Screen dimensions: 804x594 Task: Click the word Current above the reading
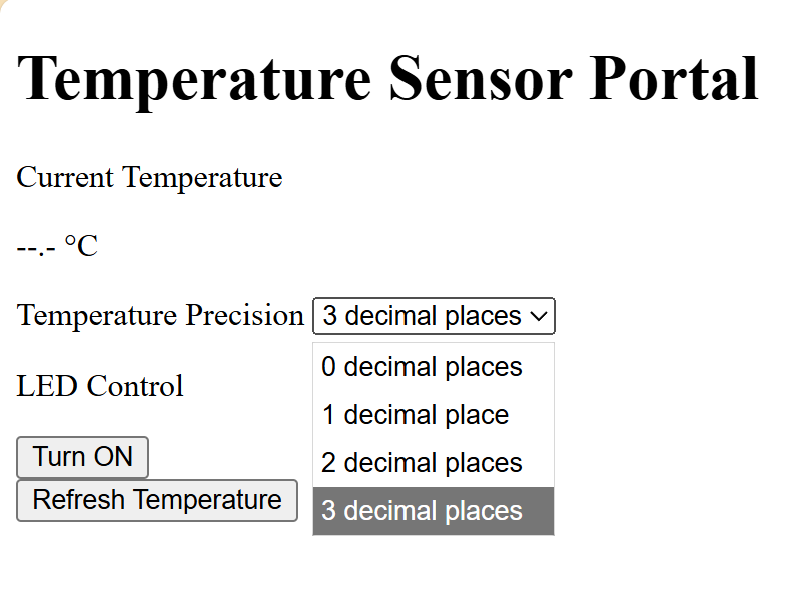tap(66, 178)
